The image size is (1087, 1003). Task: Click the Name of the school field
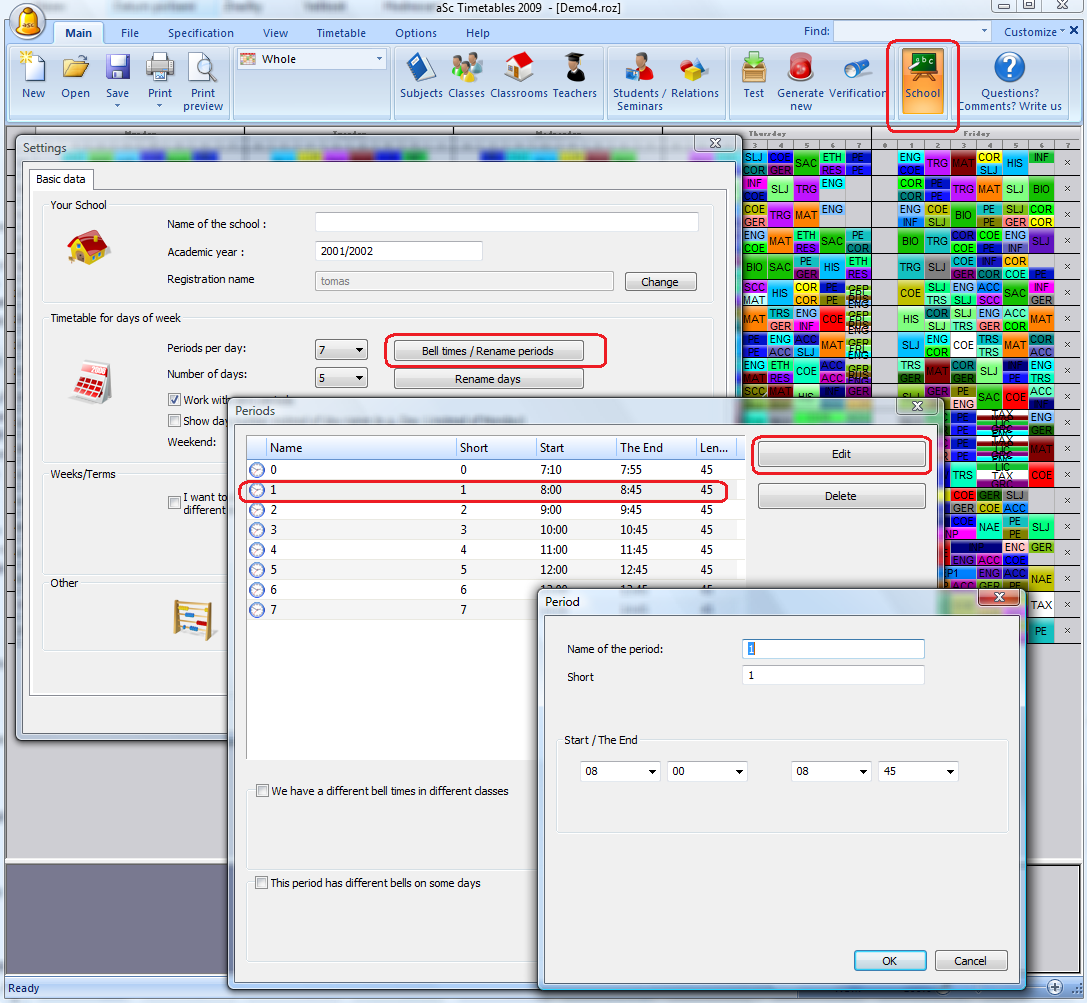[506, 223]
